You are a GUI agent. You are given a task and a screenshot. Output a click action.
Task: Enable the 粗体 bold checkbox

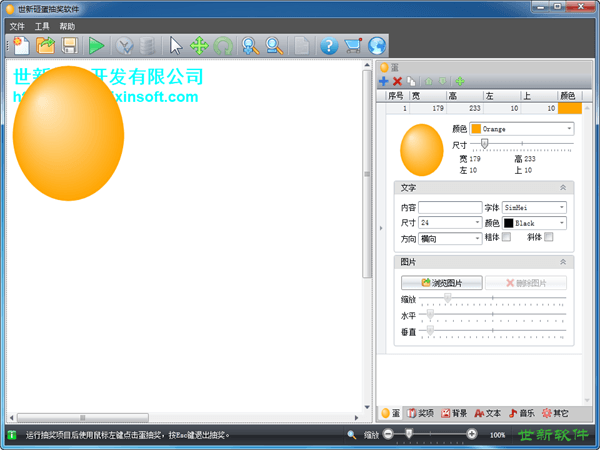[x=506, y=238]
